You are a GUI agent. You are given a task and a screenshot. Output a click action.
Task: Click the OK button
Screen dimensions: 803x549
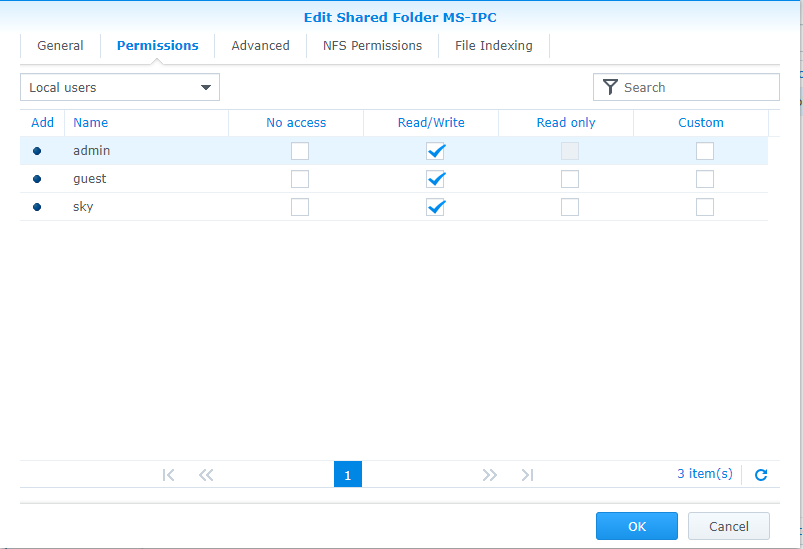tap(637, 526)
